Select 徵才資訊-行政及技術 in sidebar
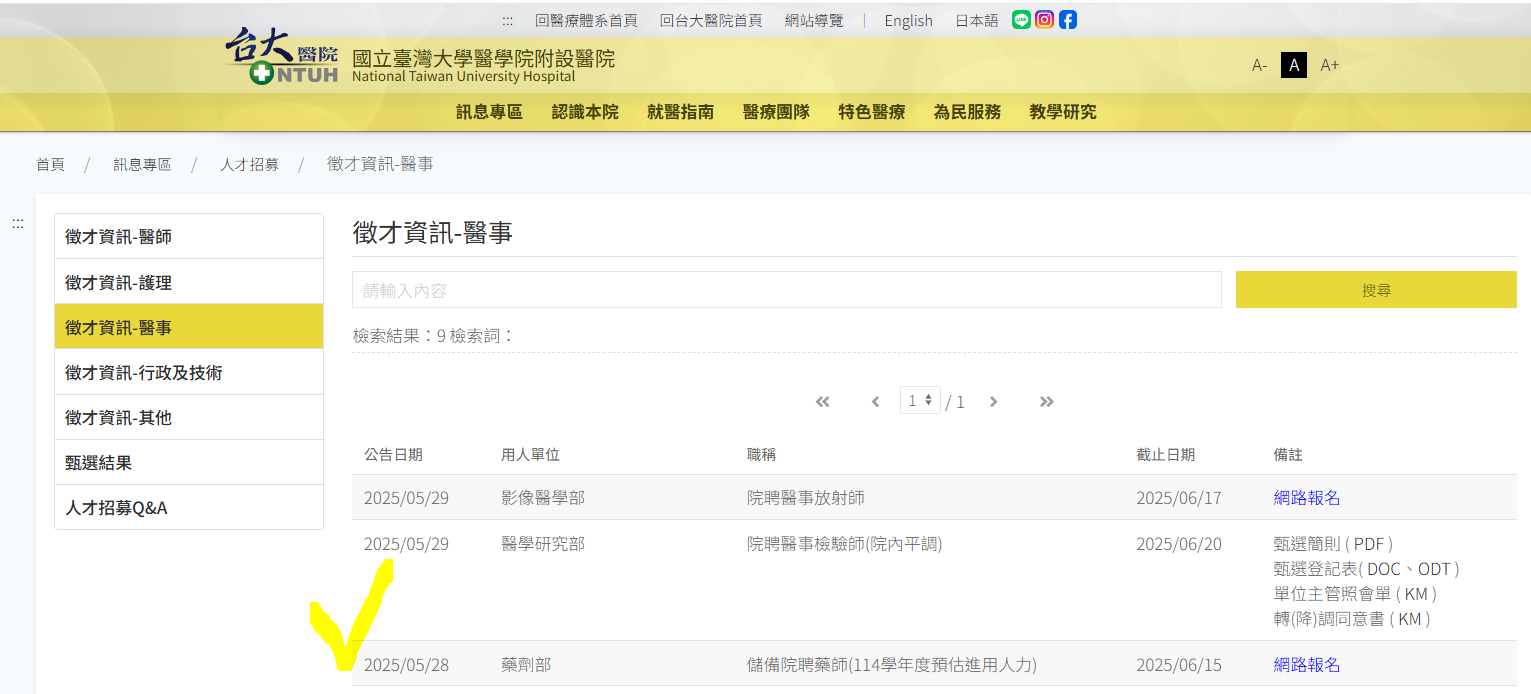 (x=189, y=372)
